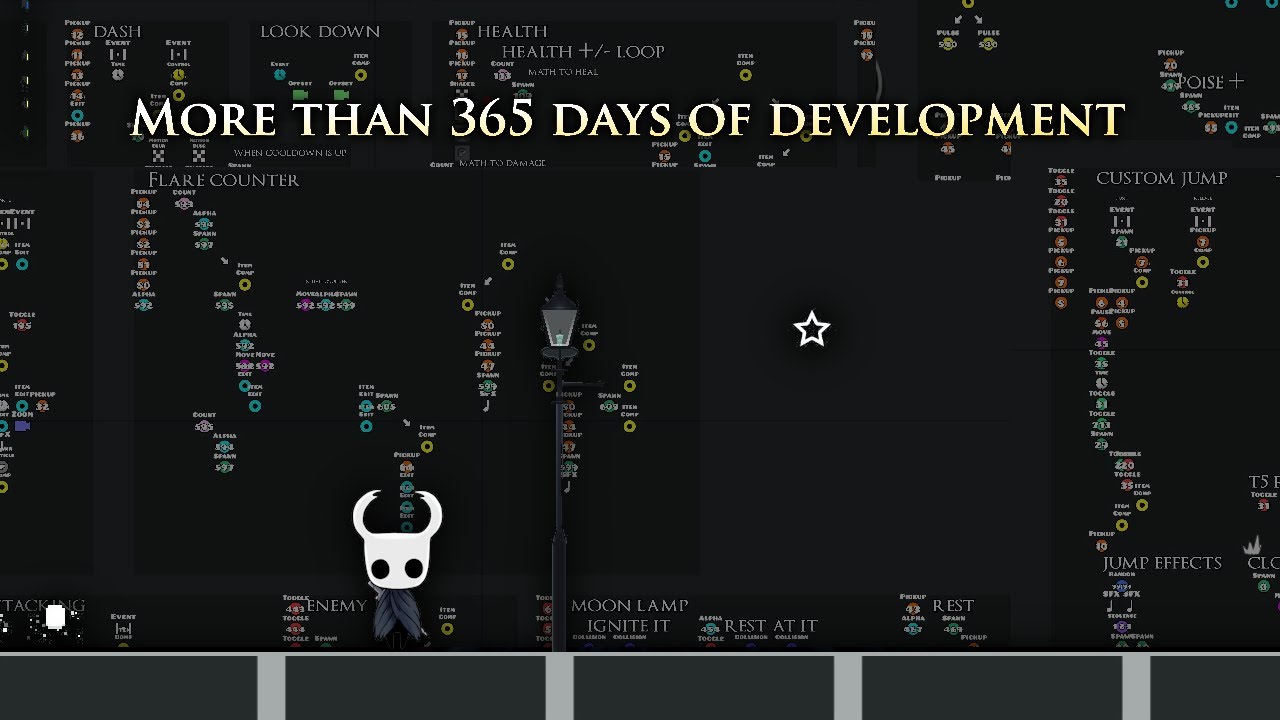Select Pickup trigger 36 under Dash

click(x=77, y=136)
